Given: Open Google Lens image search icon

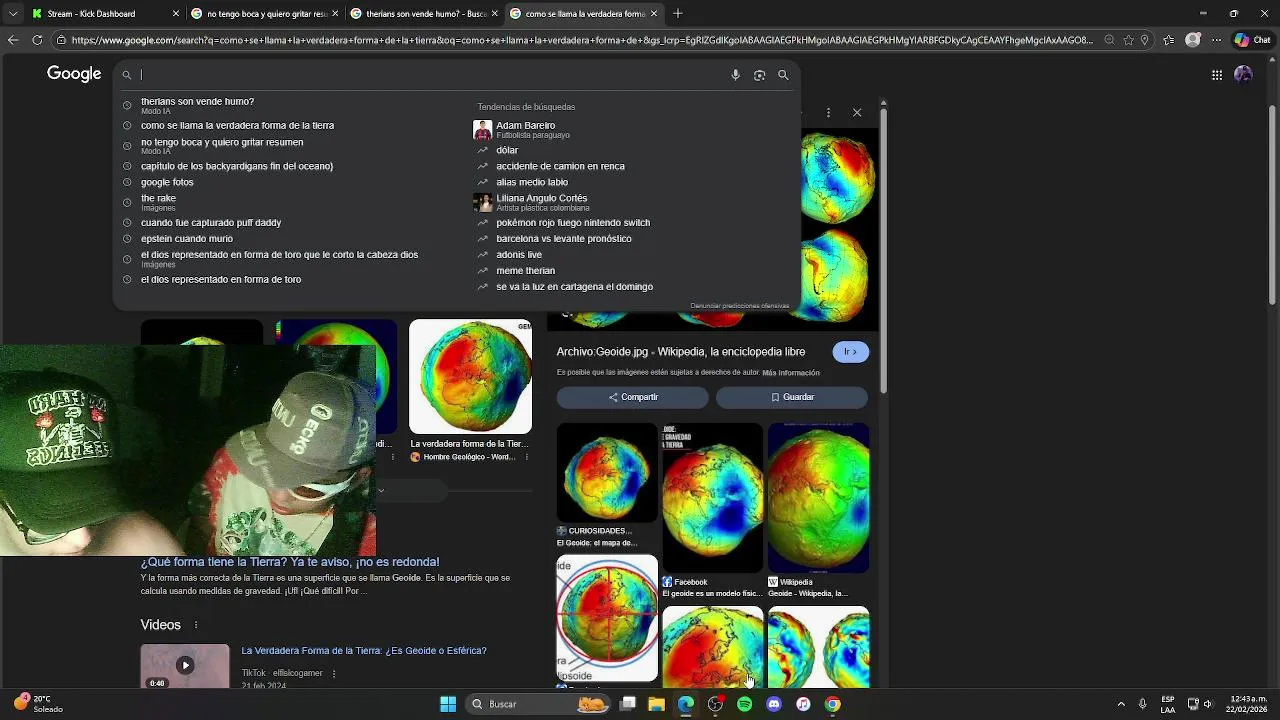Looking at the screenshot, I should click(x=759, y=75).
